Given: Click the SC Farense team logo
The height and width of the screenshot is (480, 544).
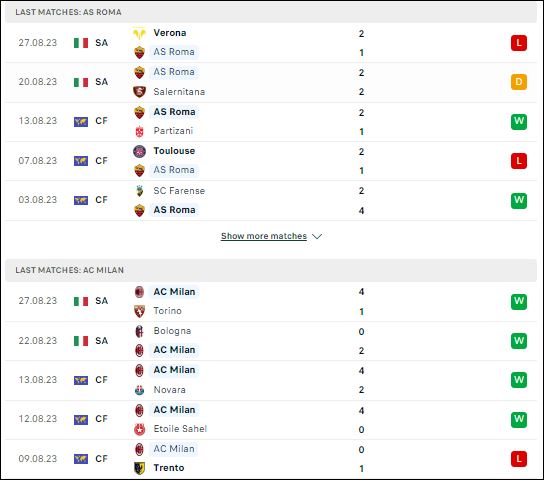Looking at the screenshot, I should 139,191.
